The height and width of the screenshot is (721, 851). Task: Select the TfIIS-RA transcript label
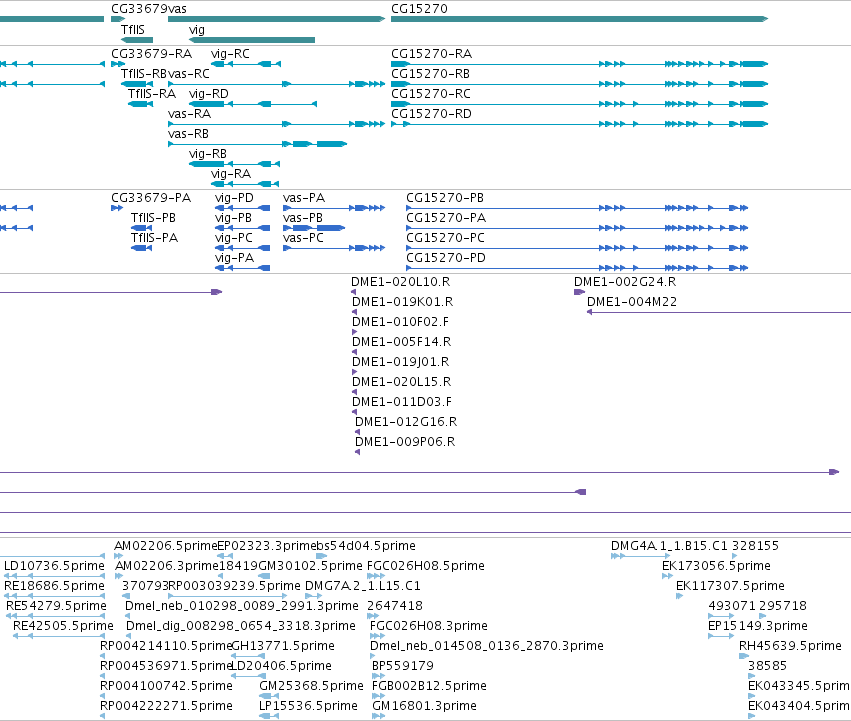pyautogui.click(x=152, y=94)
